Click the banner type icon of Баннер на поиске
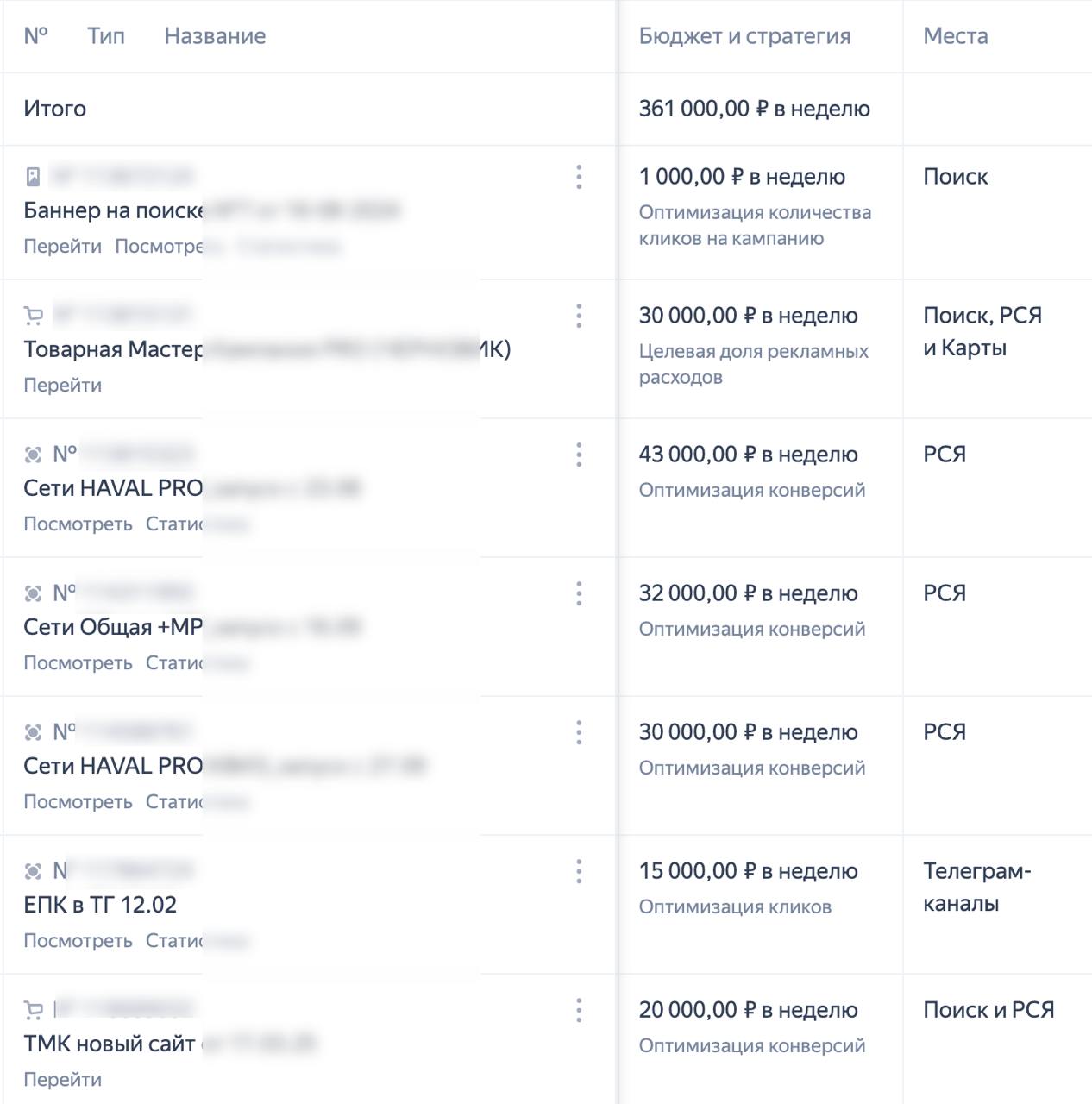The width and height of the screenshot is (1092, 1104). click(x=33, y=177)
